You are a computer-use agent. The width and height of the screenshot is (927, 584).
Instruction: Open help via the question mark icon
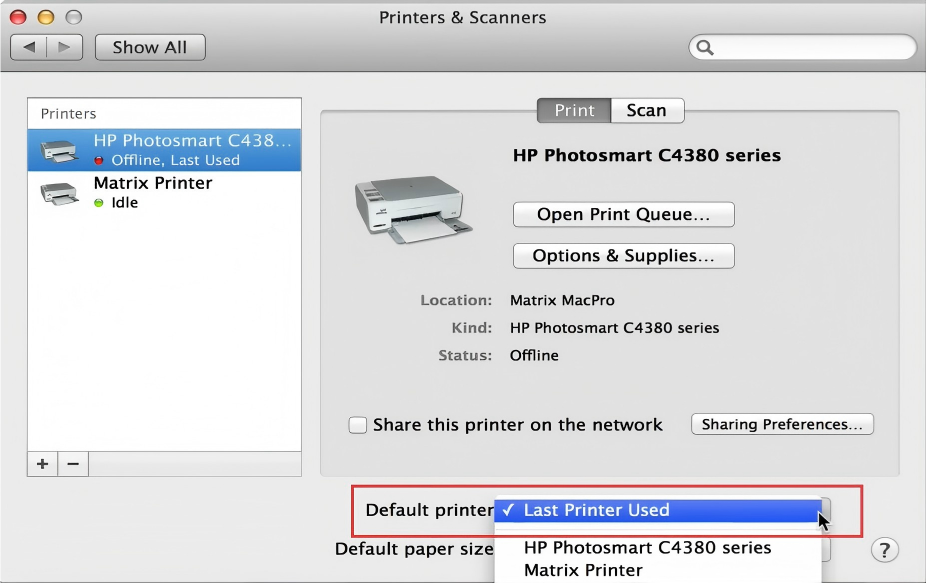point(884,548)
